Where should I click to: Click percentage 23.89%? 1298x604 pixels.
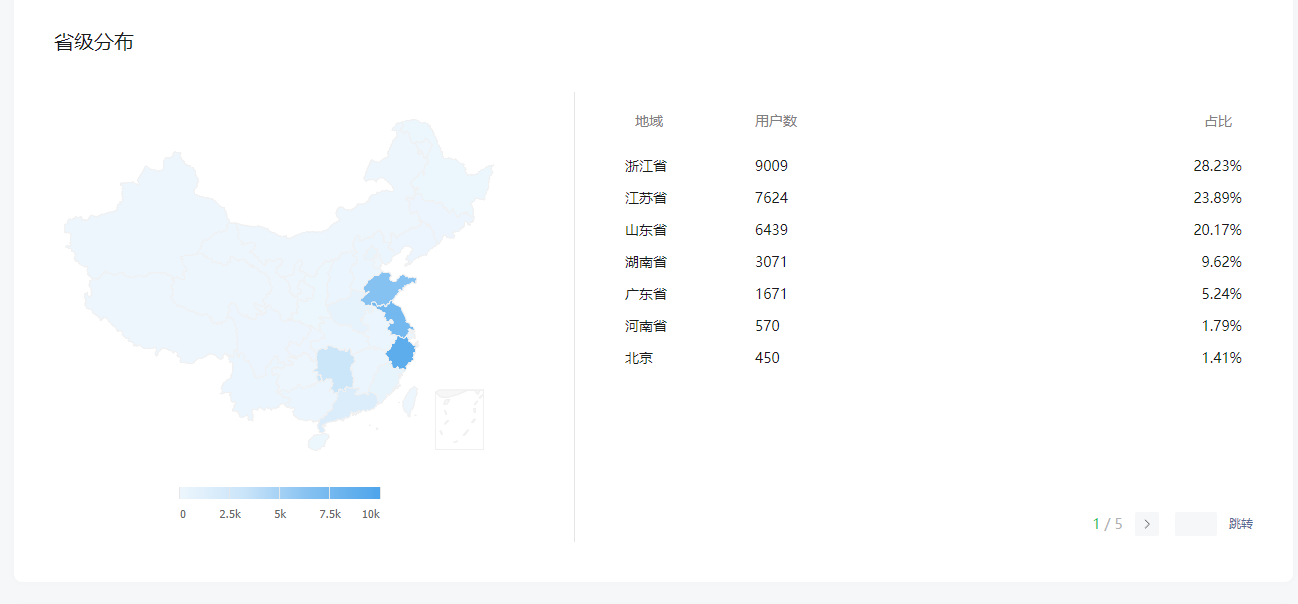pos(1217,198)
